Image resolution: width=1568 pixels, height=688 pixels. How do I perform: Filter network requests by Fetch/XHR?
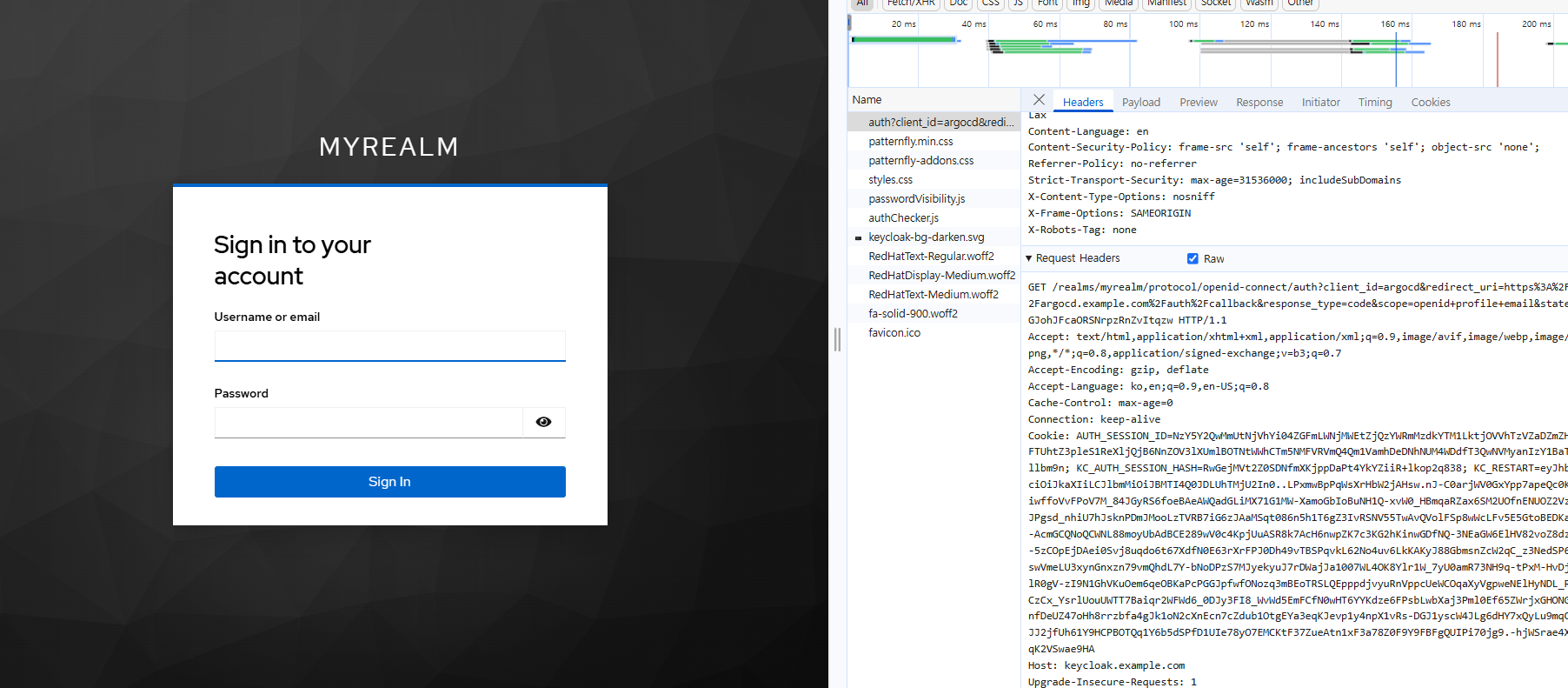911,3
